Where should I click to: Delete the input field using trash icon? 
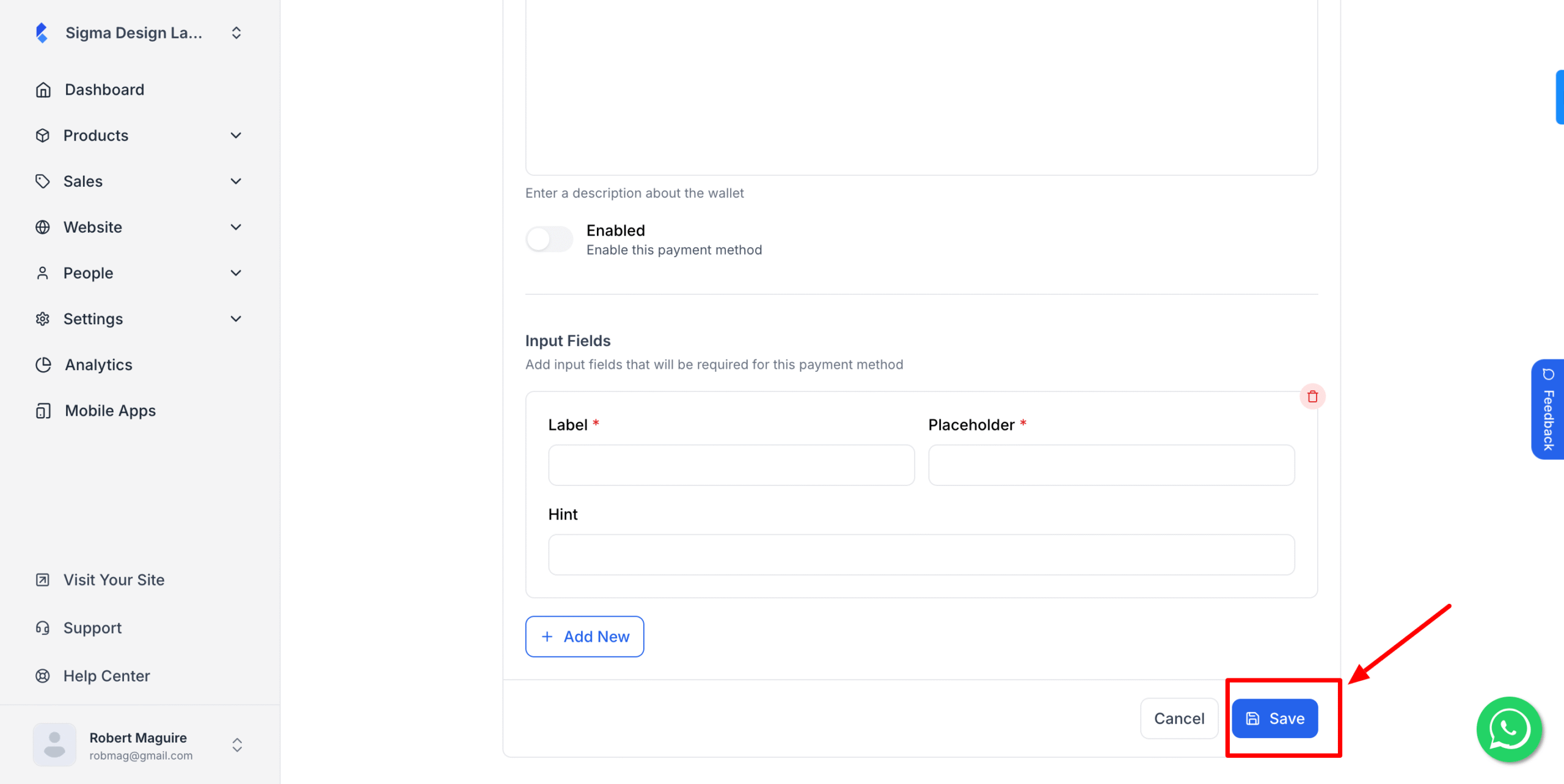tap(1313, 396)
